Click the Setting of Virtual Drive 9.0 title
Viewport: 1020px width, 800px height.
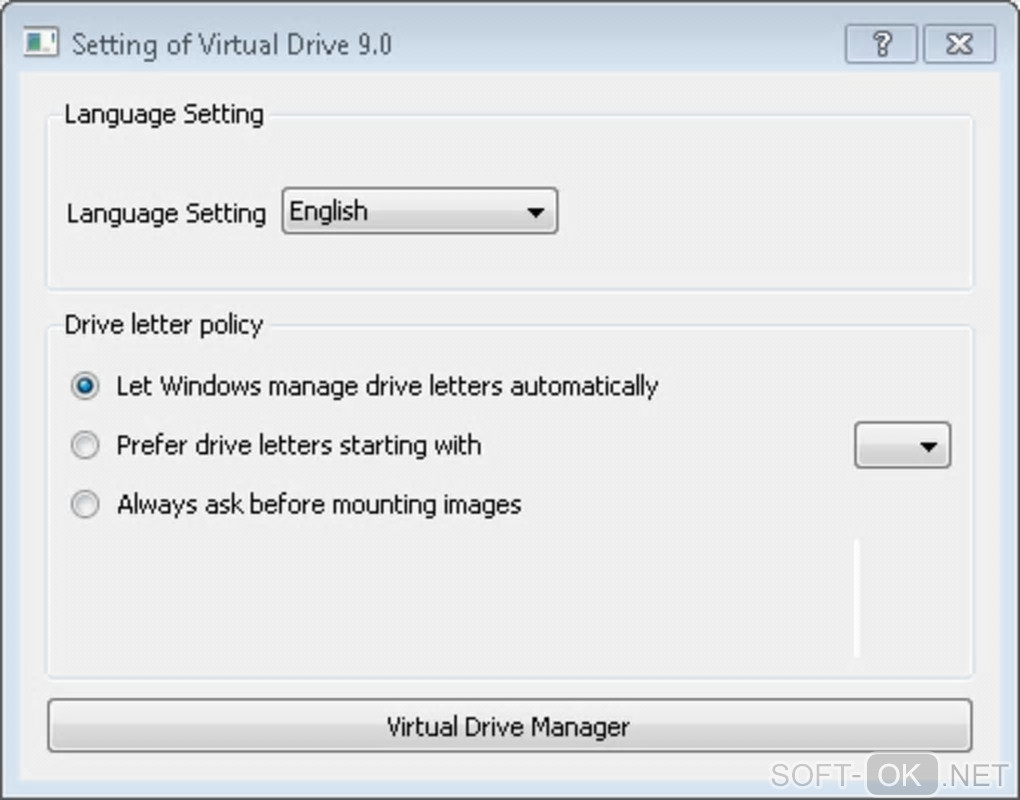pos(232,45)
